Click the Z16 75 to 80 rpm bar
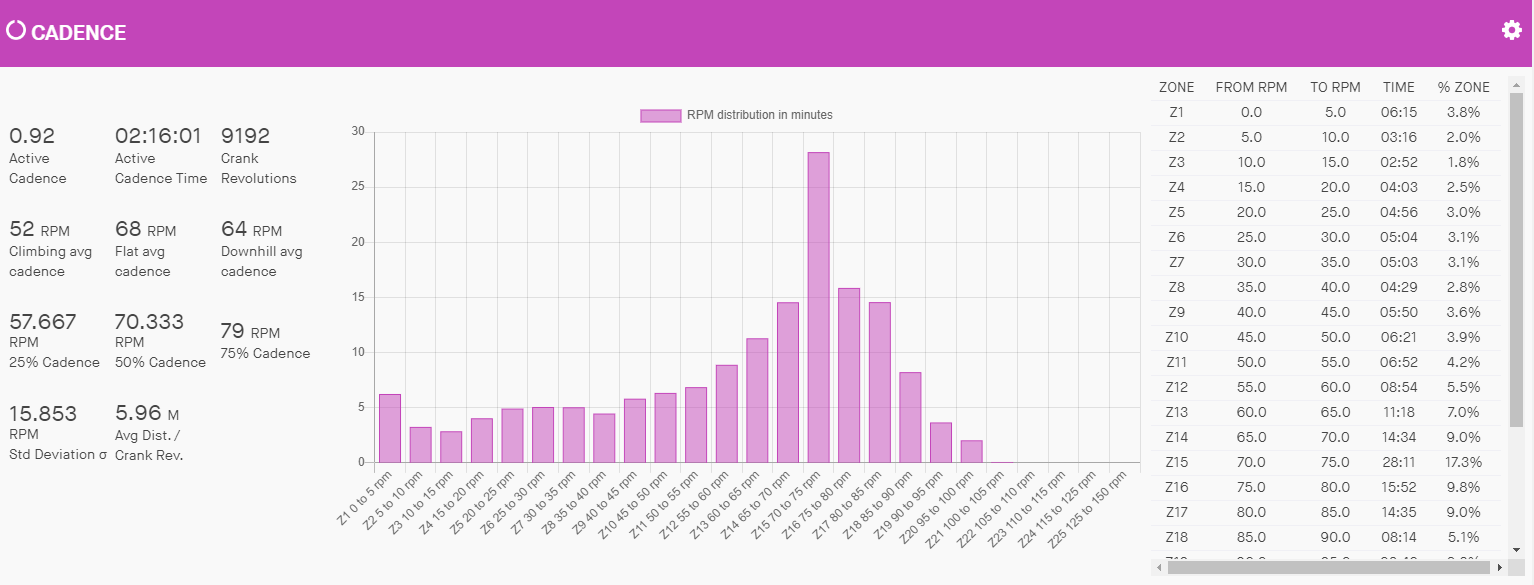The height and width of the screenshot is (585, 1534). pos(849,375)
